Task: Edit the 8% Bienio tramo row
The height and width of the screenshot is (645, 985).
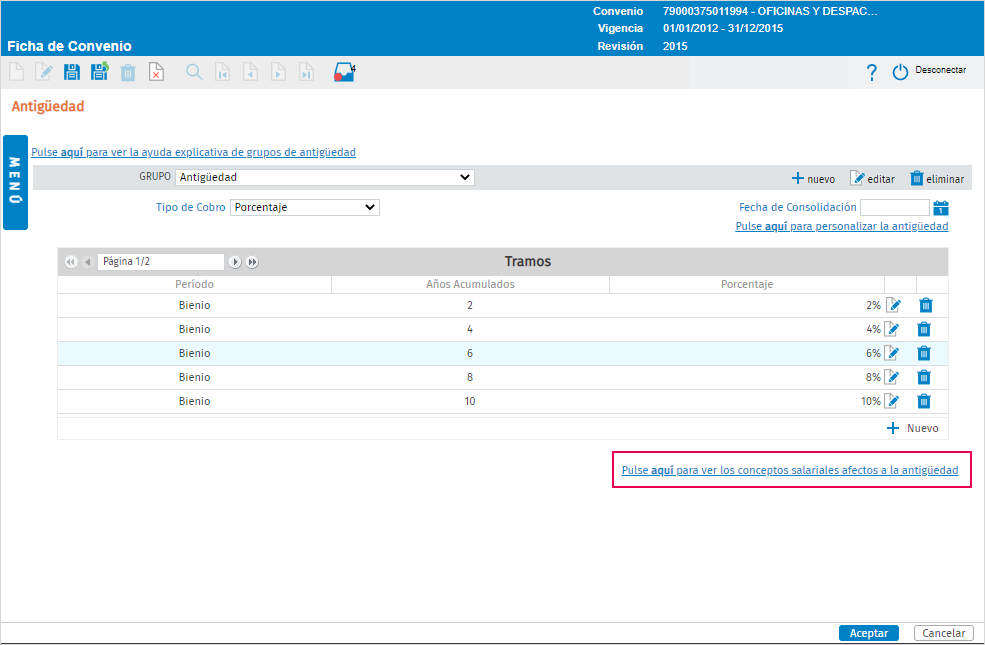Action: pos(891,377)
